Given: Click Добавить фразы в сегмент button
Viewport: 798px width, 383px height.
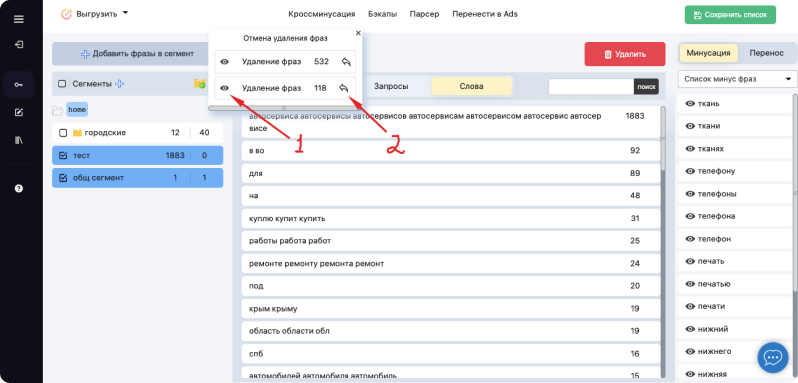Looking at the screenshot, I should [x=137, y=53].
